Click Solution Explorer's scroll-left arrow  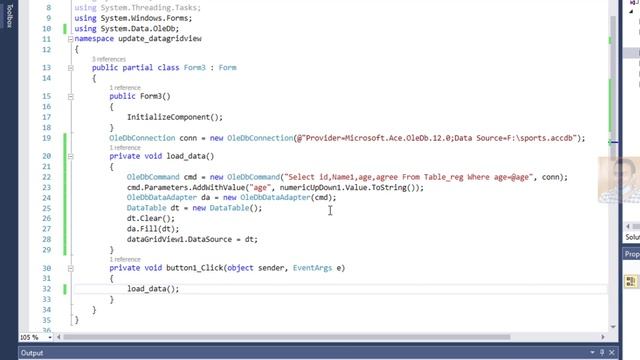pos(628,226)
